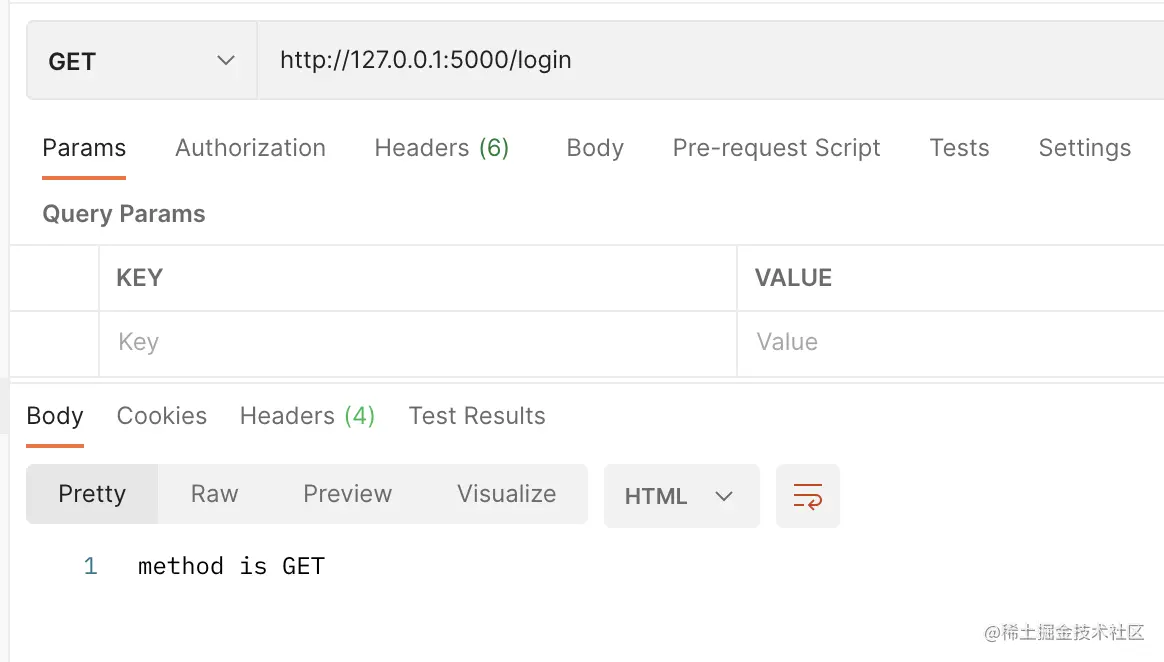Image resolution: width=1164 pixels, height=662 pixels.
Task: Select the request Headers (6) tab
Action: point(441,148)
